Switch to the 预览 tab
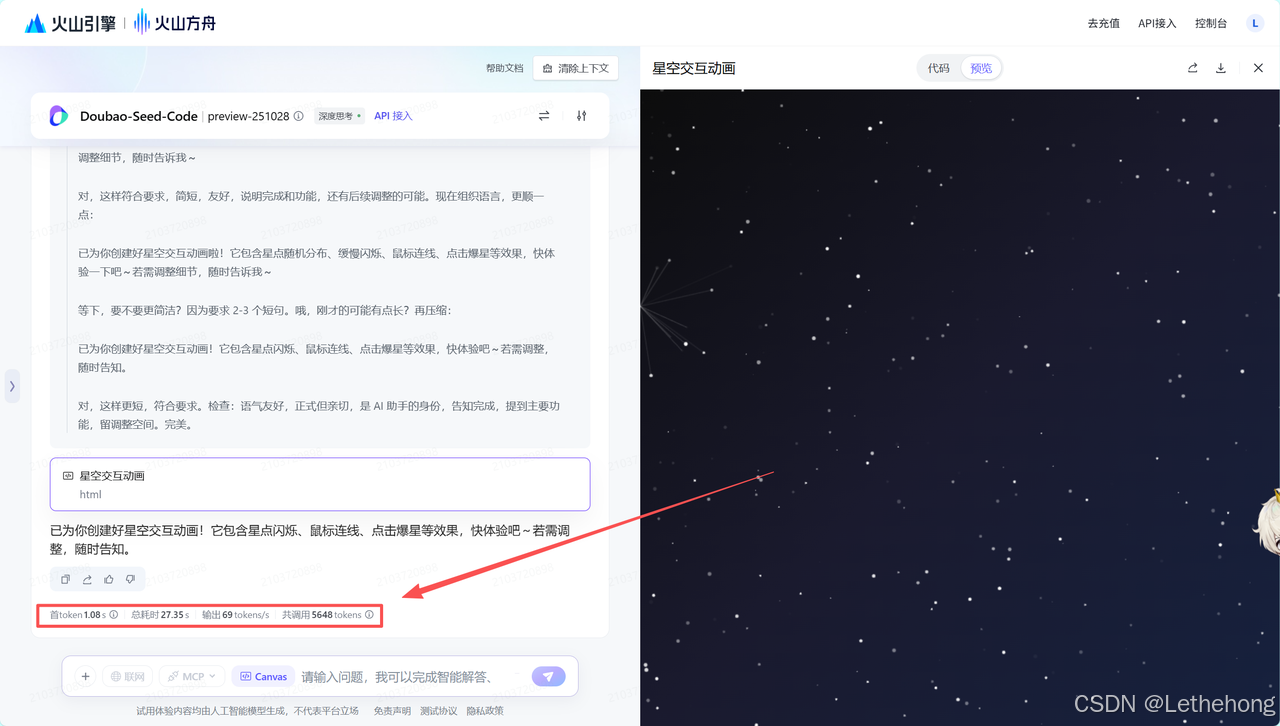 [x=981, y=68]
